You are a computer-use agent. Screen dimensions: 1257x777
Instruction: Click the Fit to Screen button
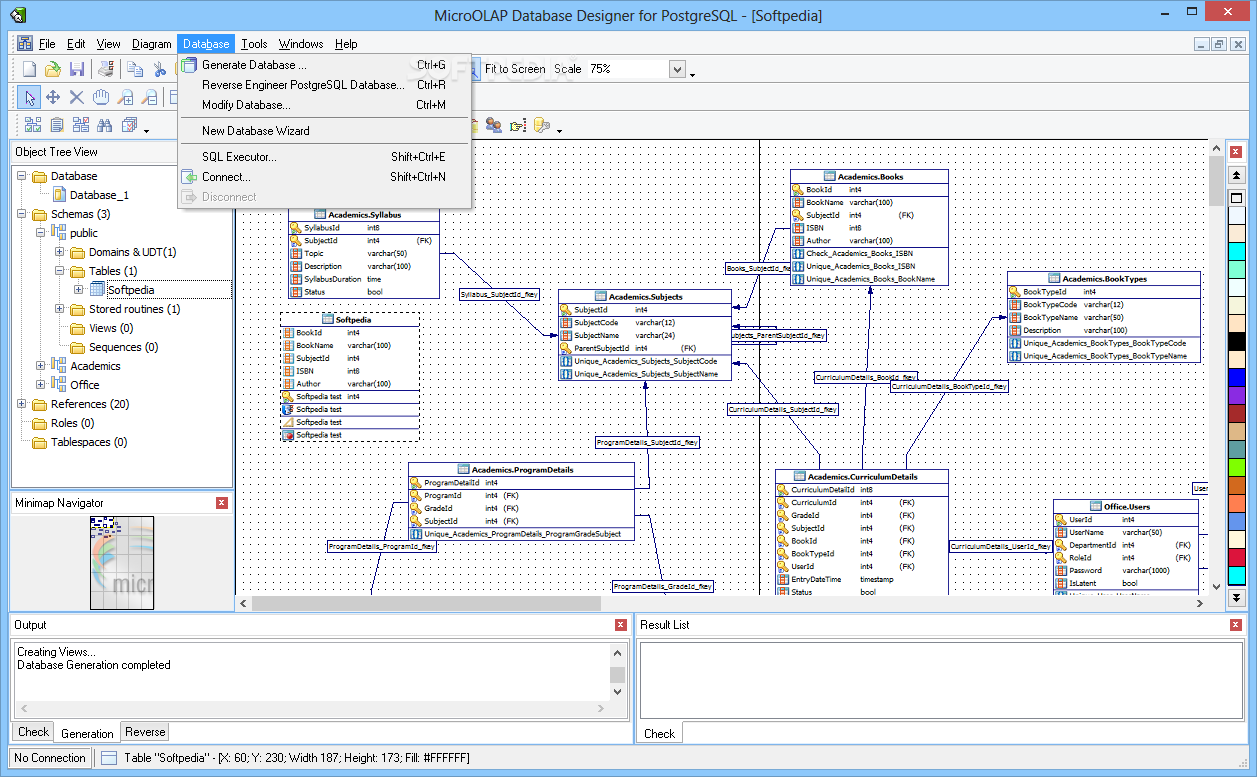pos(515,69)
